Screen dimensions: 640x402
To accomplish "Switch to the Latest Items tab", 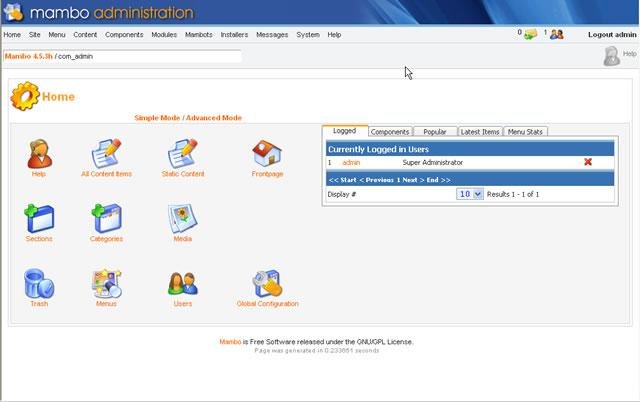I will (480, 132).
